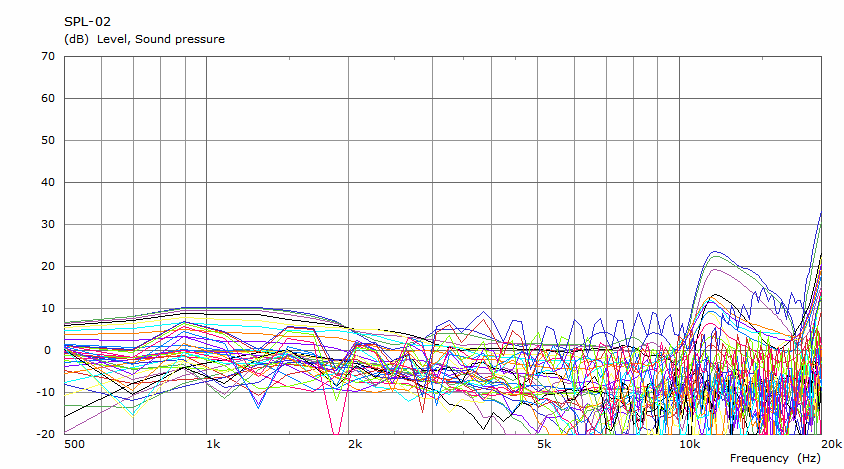Click the SPL-02 chart title
The image size is (844, 469).
[87, 22]
